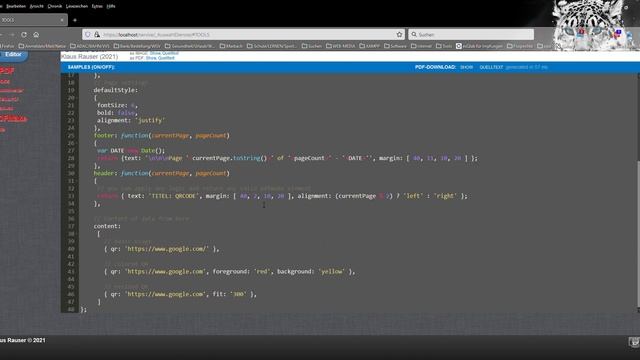Select the Editor pill button in the sidebar
The height and width of the screenshot is (360, 640).
tap(13, 55)
